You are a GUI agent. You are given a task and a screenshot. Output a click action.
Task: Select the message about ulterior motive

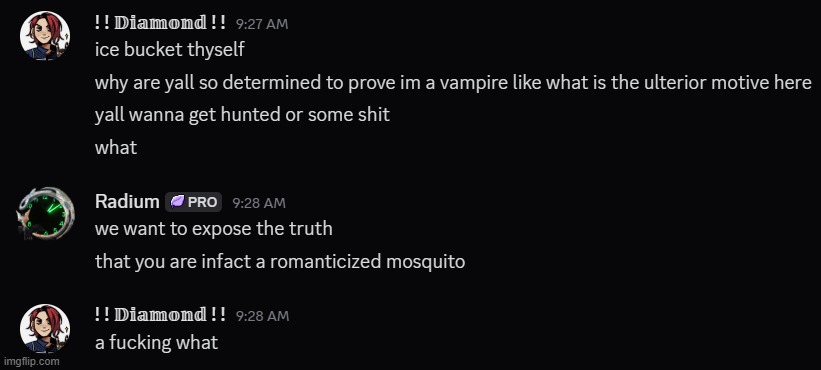(x=453, y=83)
